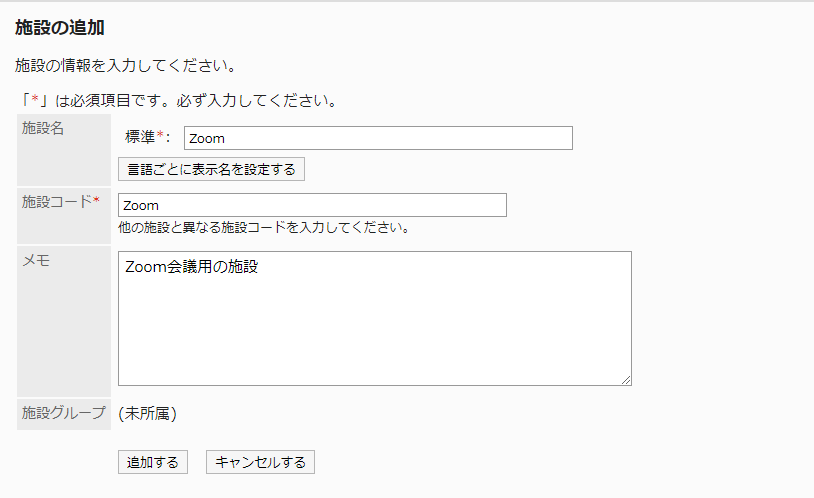Click the hint text under 施設コード field
Viewport: 814px width, 498px height.
(263, 227)
